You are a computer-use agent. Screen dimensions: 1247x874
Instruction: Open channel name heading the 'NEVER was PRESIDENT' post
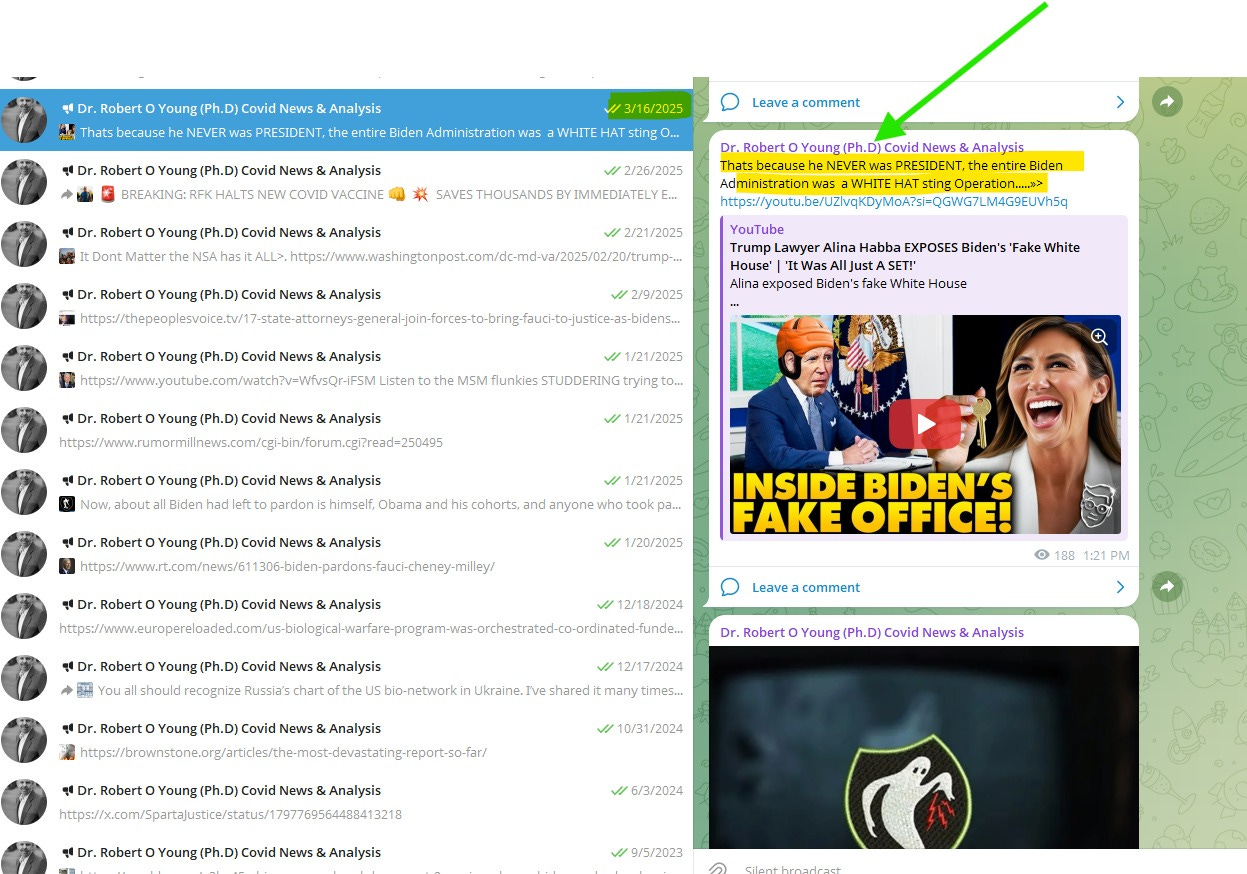pos(872,147)
